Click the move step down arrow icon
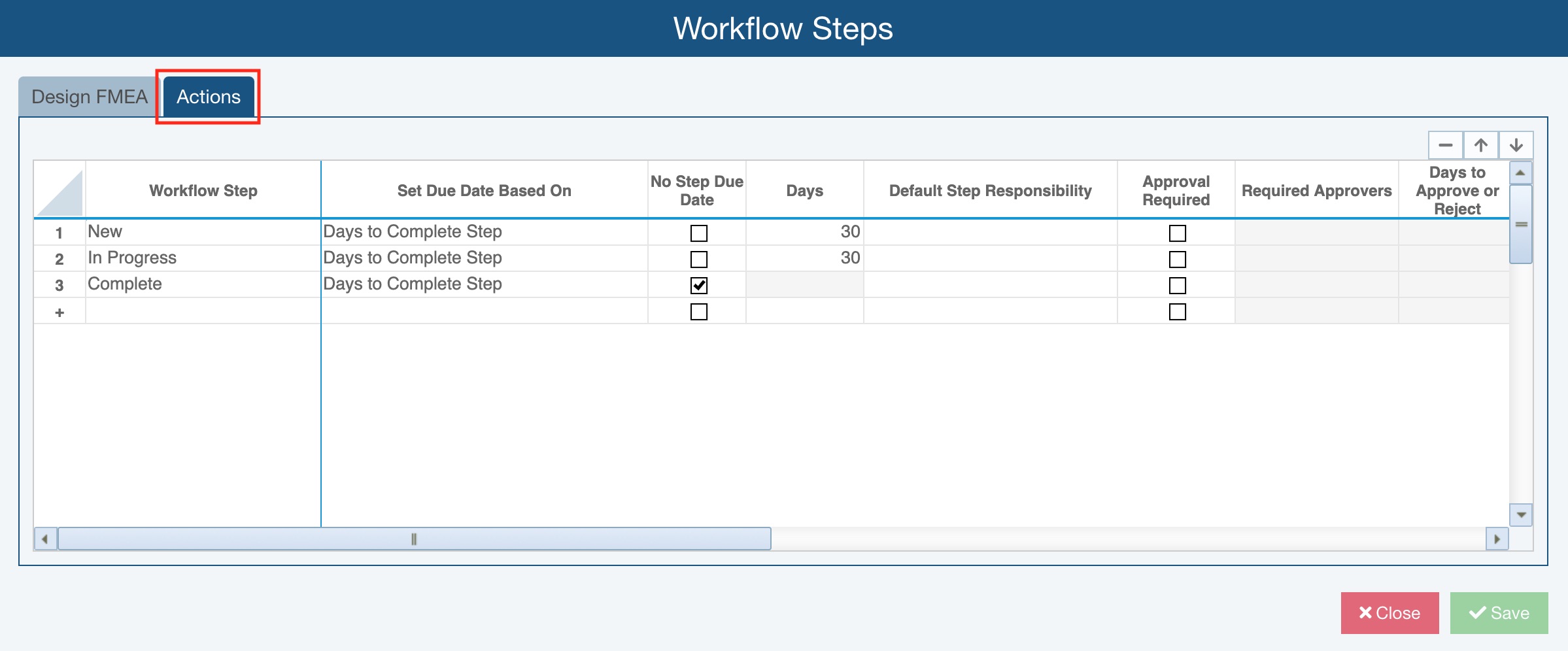The width and height of the screenshot is (1568, 651). [x=1516, y=145]
